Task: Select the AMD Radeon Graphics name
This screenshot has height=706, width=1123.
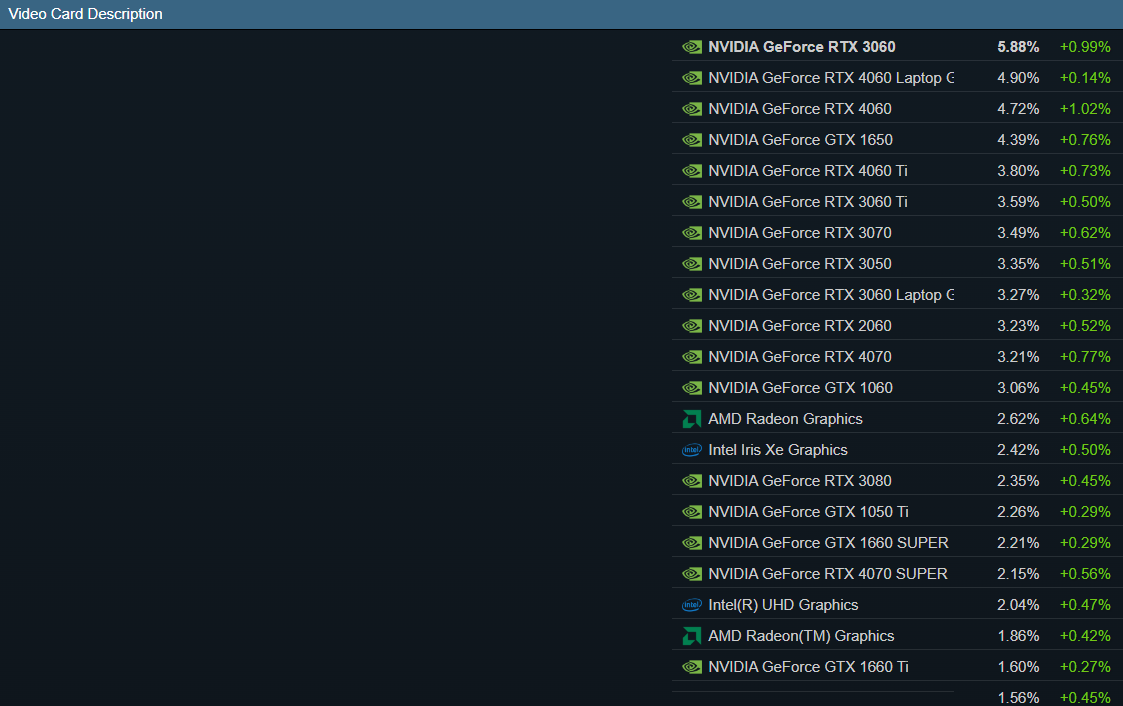Action: pos(785,419)
